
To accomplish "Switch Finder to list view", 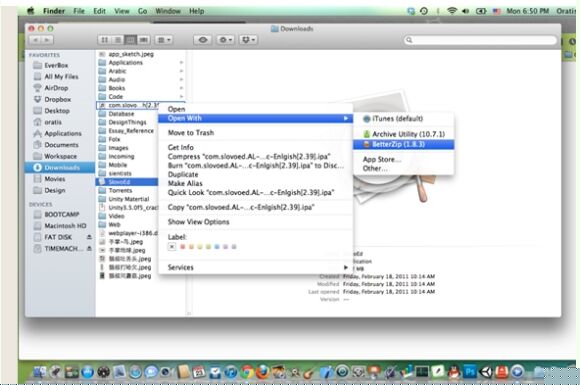I will (118, 40).
